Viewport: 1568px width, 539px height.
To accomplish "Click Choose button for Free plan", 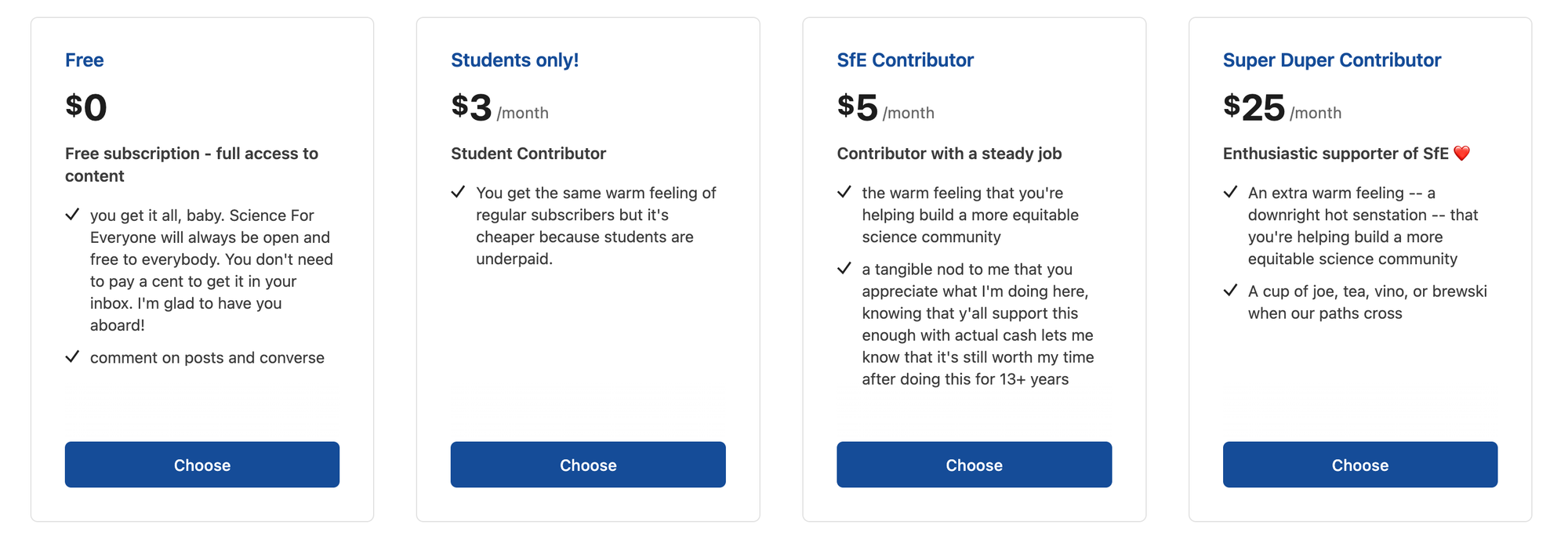I will (x=201, y=465).
